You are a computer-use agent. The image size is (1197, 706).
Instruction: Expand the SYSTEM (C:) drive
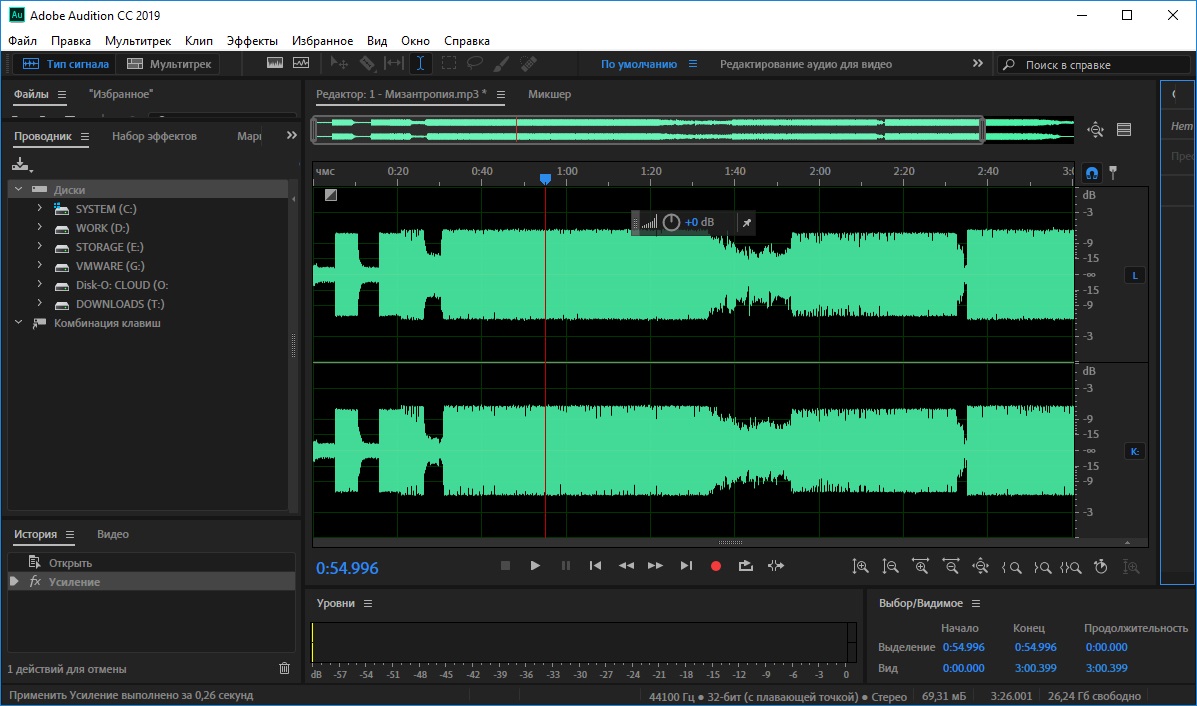point(39,209)
